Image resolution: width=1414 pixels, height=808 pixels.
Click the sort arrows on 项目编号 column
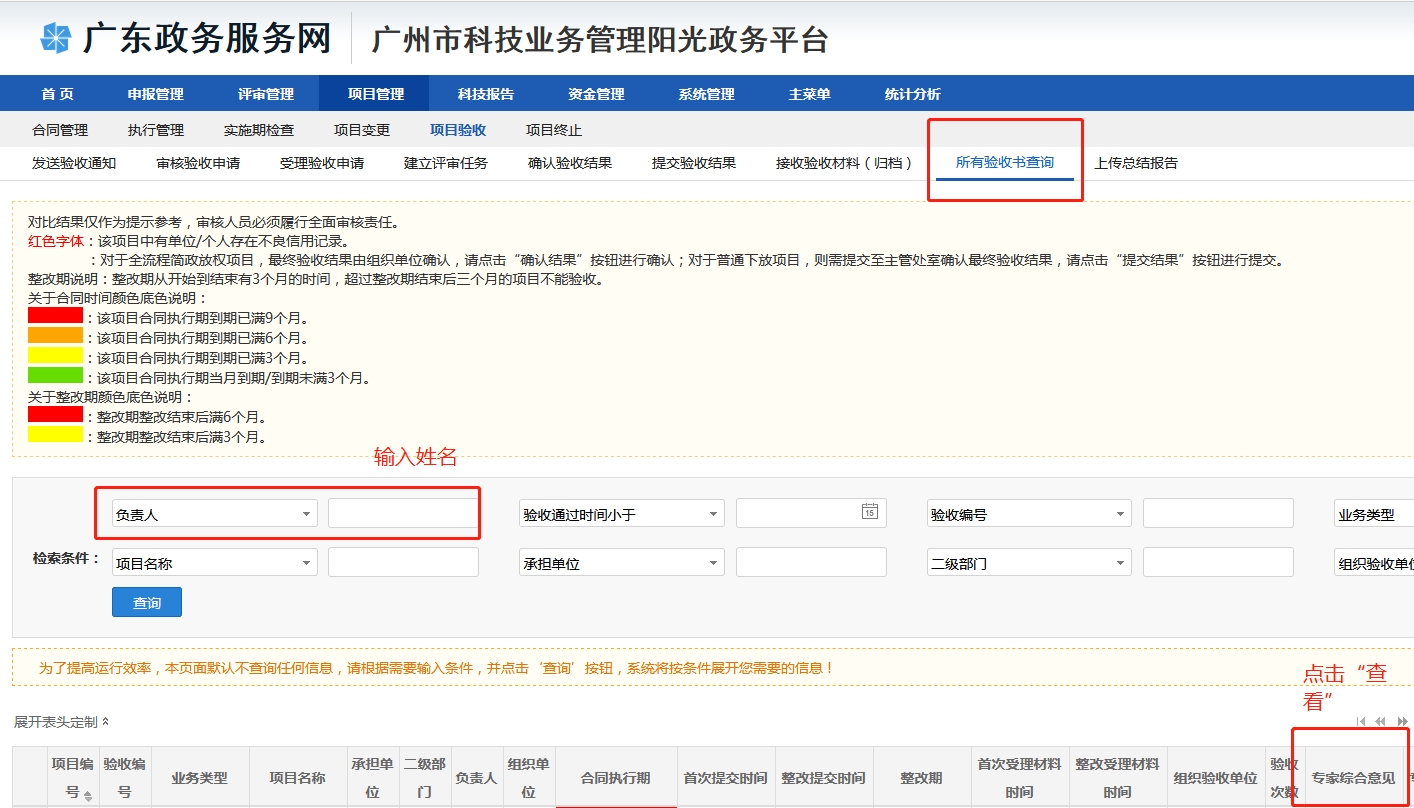click(x=88, y=796)
